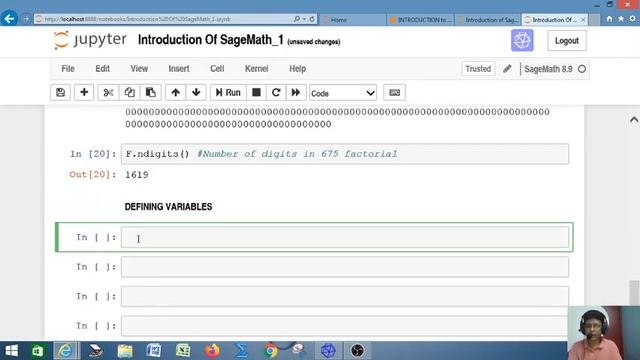Open the Cell menu
The height and width of the screenshot is (360, 640).
pyautogui.click(x=217, y=69)
